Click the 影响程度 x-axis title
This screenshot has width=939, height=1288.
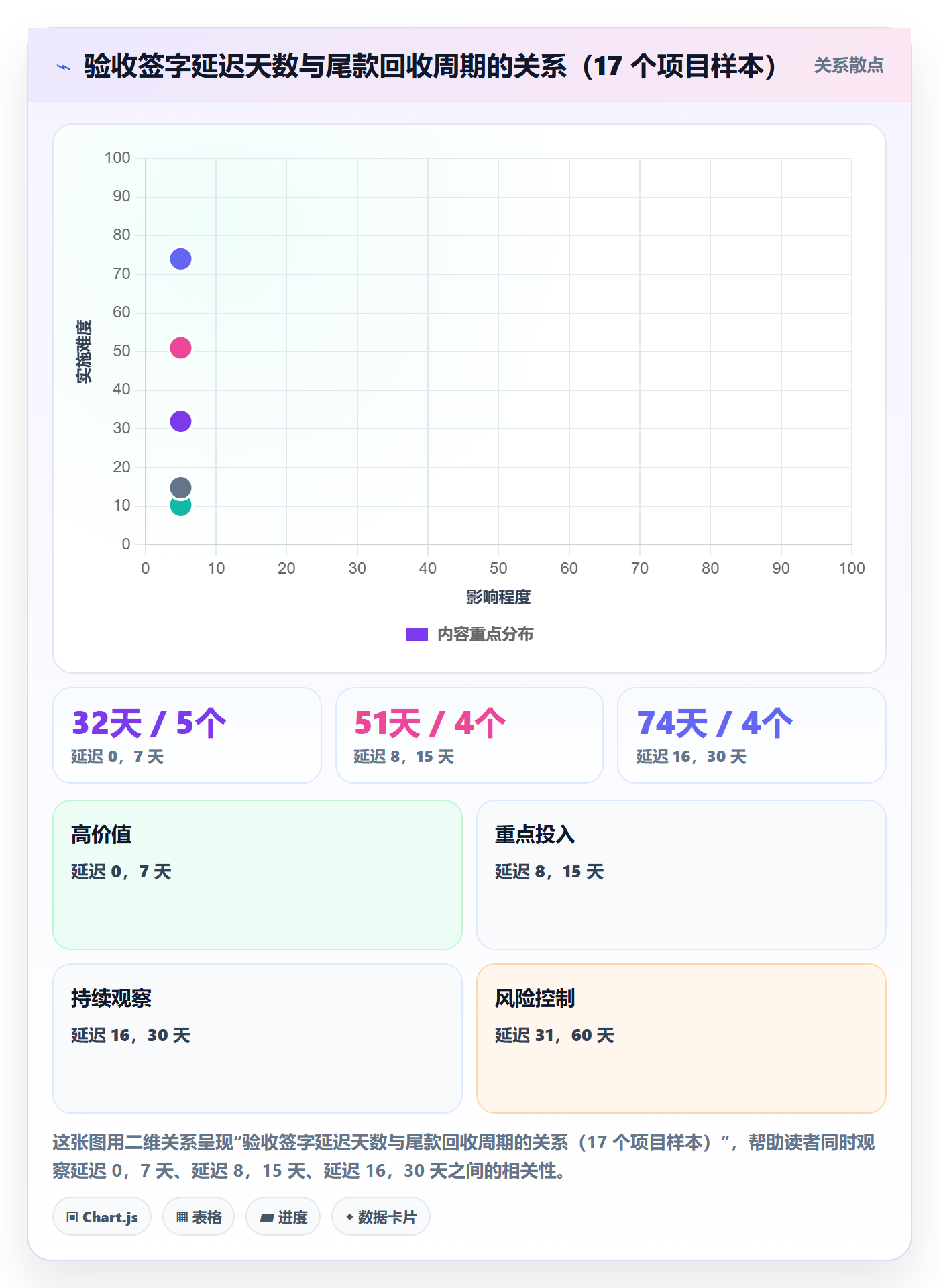pos(498,597)
